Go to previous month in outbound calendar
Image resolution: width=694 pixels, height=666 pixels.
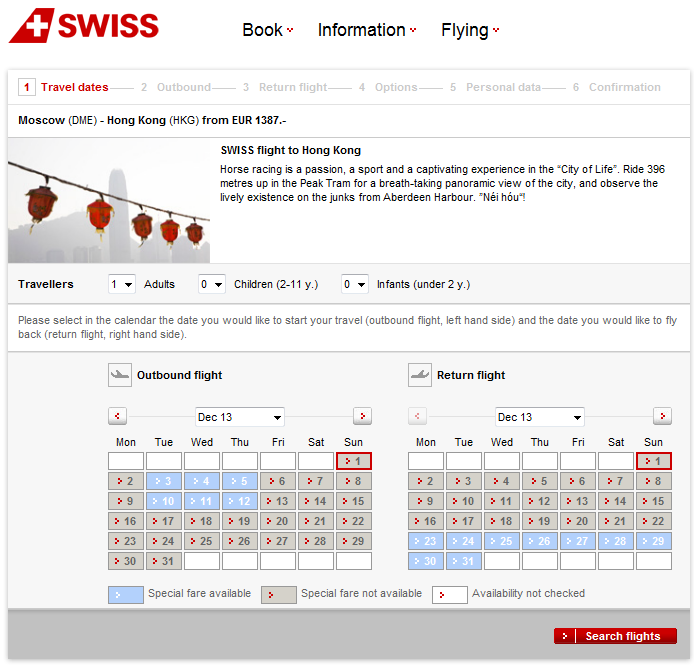[x=117, y=416]
